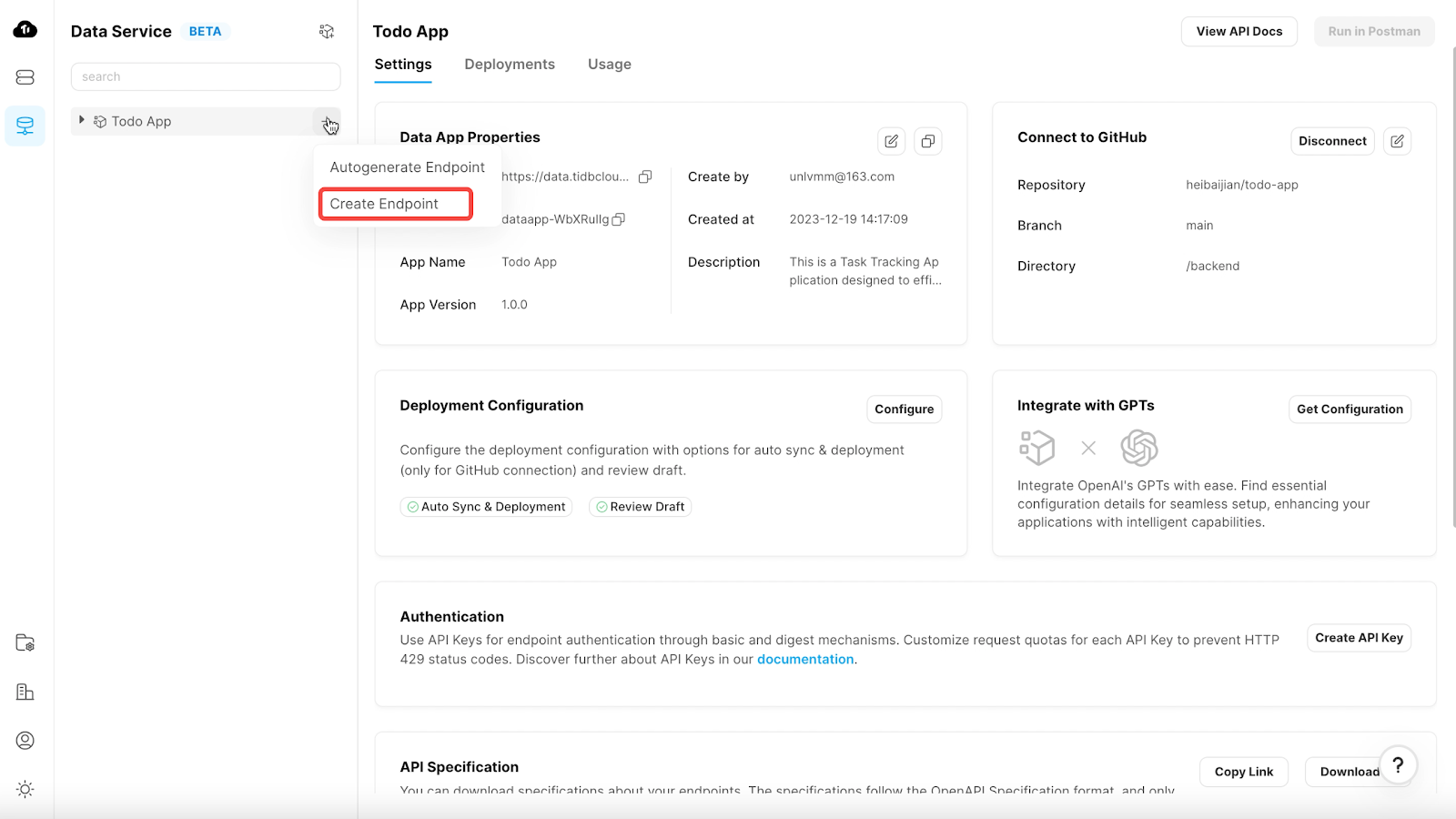The image size is (1456, 819).
Task: Open the API Keys documentation link
Action: (804, 658)
